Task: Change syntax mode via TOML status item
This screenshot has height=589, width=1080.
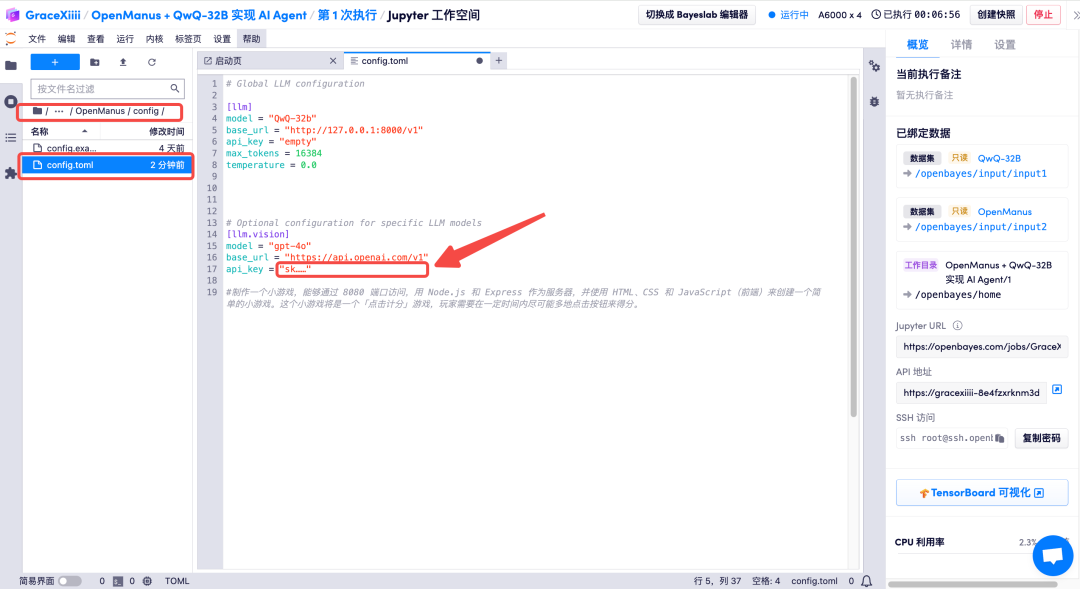Action: [177, 581]
